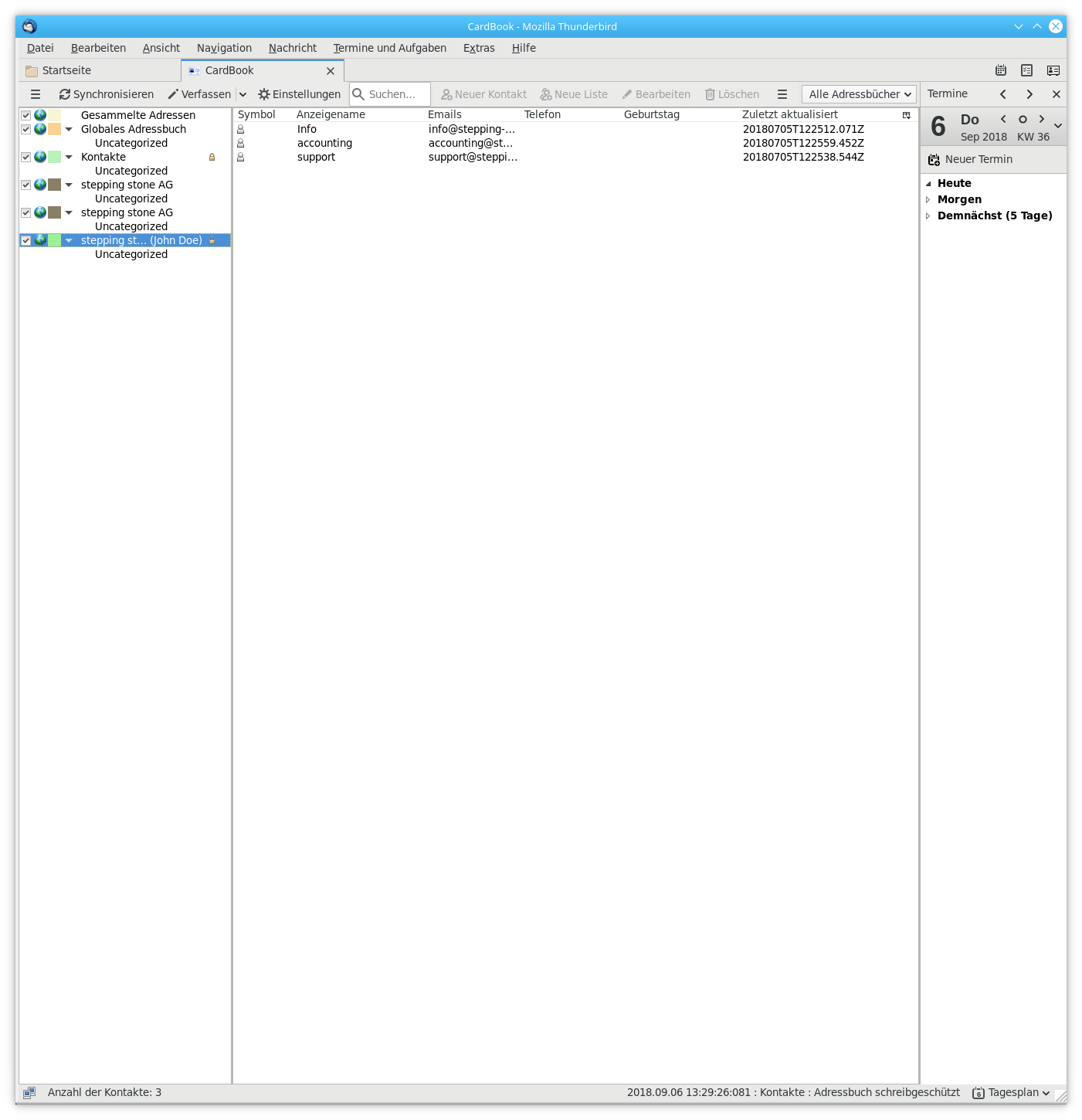Open the CardBook address card icon at top right
The image size is (1082, 1120).
tap(1053, 70)
